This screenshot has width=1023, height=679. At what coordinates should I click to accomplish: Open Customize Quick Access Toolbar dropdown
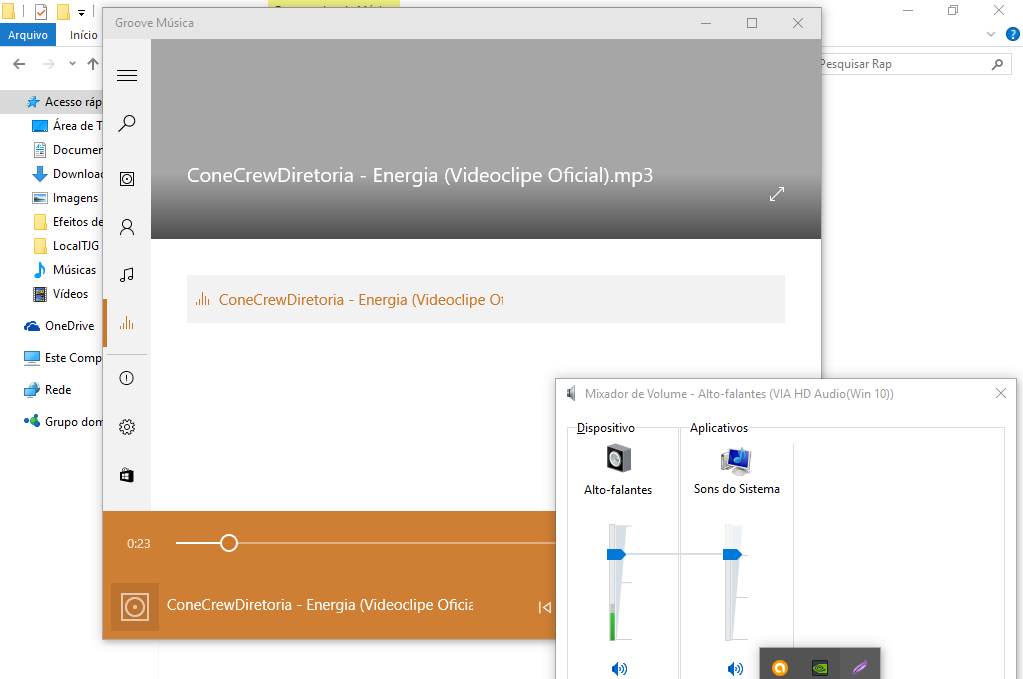click(x=82, y=12)
